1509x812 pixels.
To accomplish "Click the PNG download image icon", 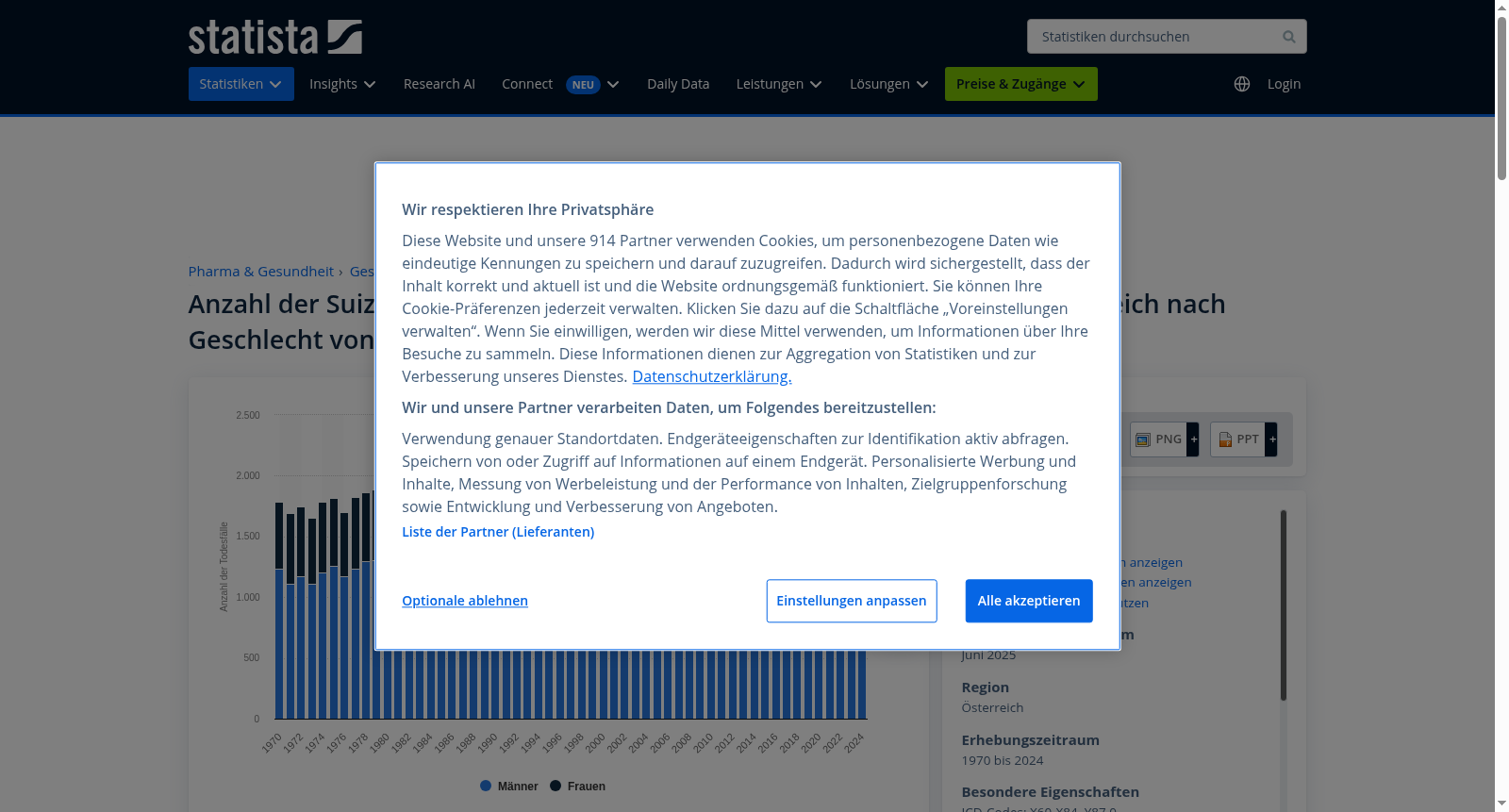I will pyautogui.click(x=1143, y=439).
